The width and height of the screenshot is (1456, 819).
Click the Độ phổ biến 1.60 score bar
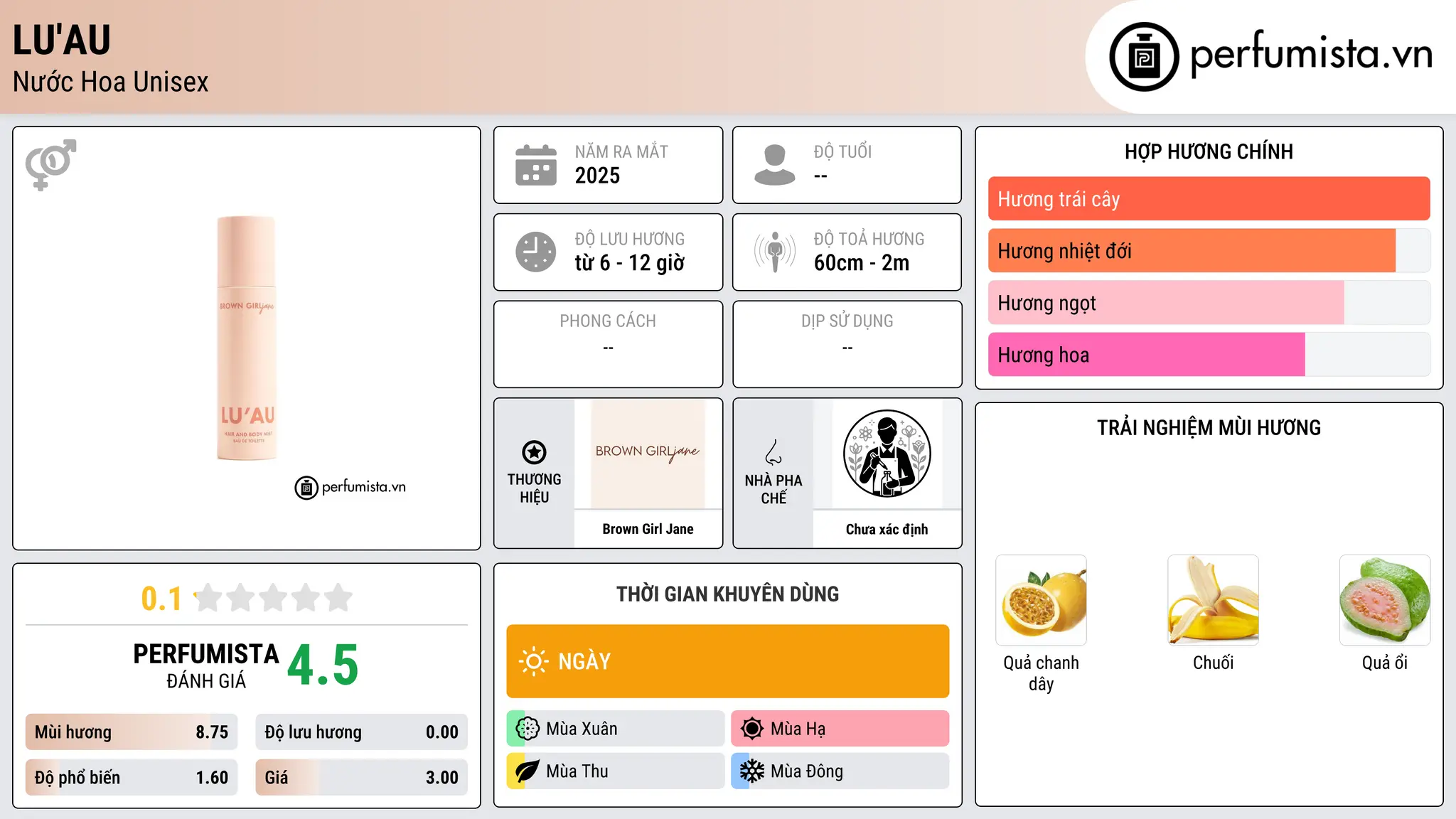(132, 778)
